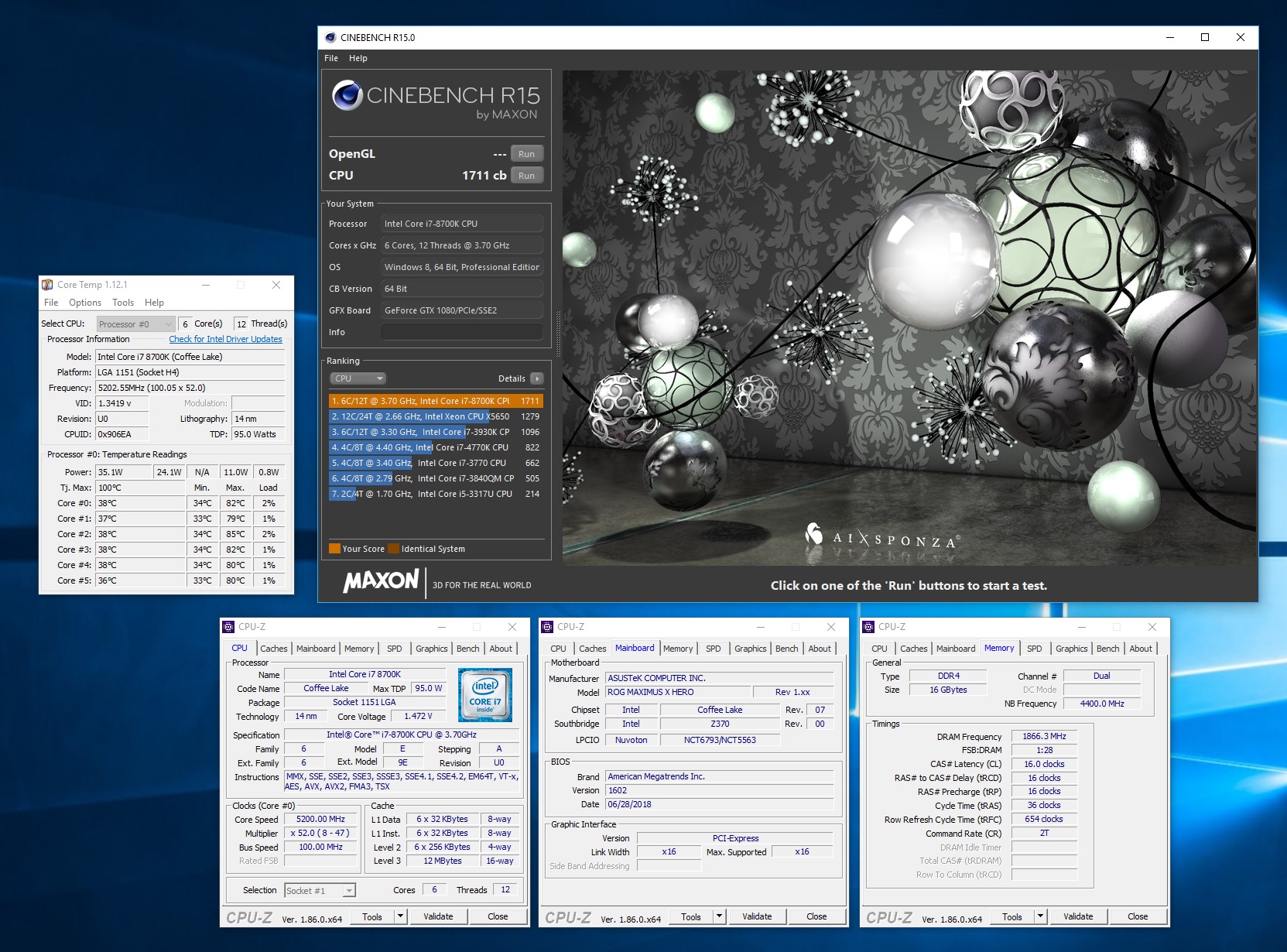Click the Core Temp title bar icon
The image size is (1287, 952).
point(48,285)
